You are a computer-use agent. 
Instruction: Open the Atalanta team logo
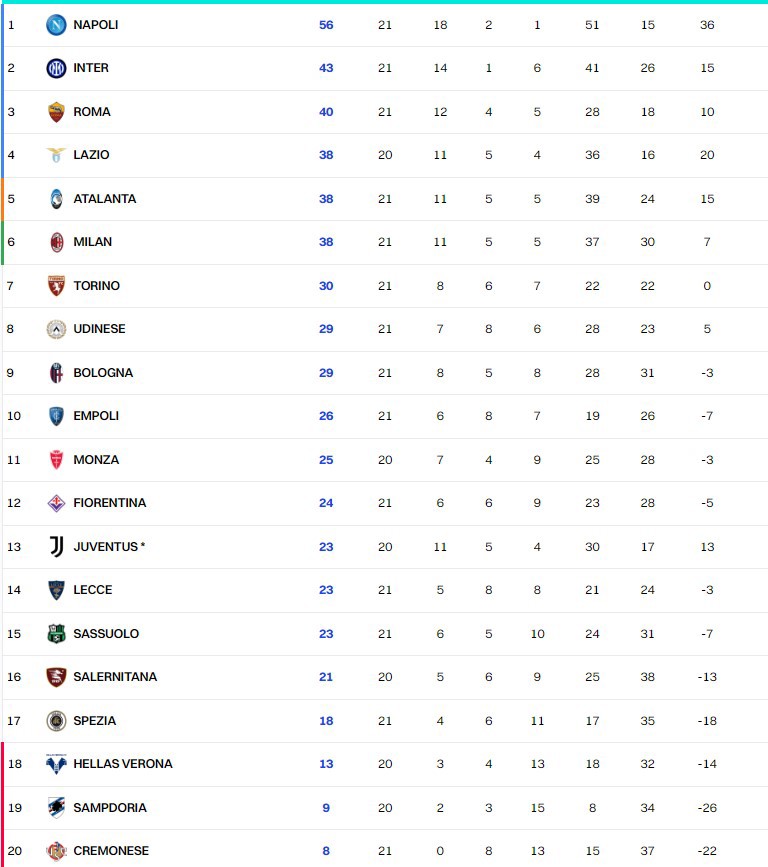56,199
